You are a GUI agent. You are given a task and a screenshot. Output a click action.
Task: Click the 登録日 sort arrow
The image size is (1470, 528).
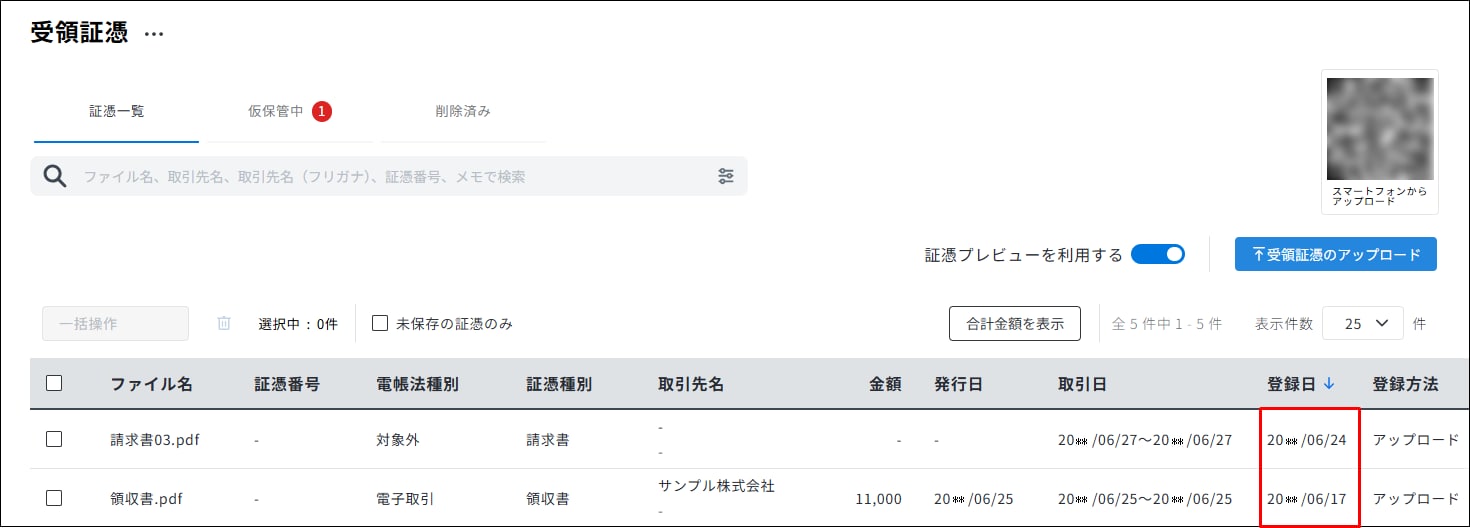pos(1328,384)
